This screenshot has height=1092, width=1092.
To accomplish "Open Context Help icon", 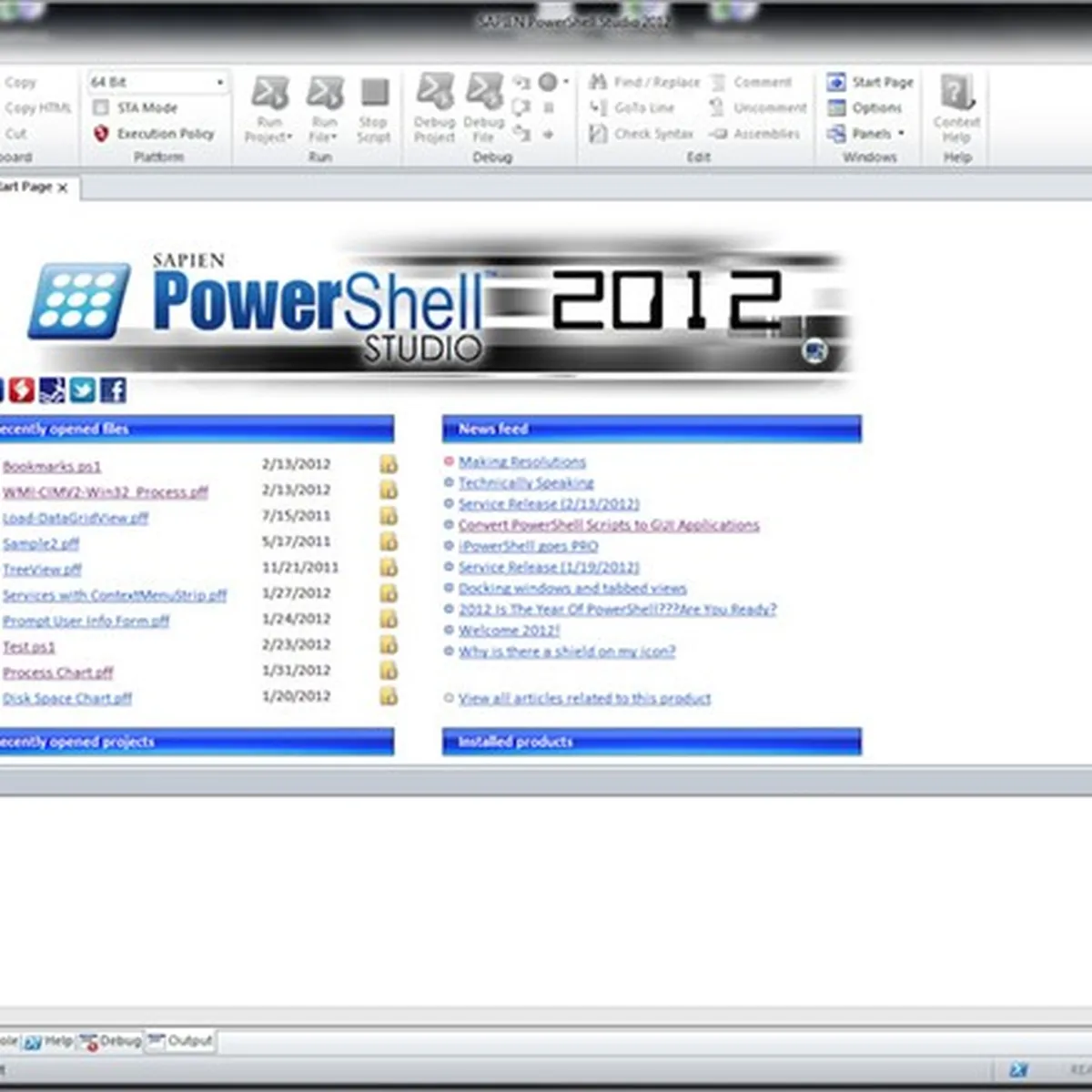I will (956, 92).
